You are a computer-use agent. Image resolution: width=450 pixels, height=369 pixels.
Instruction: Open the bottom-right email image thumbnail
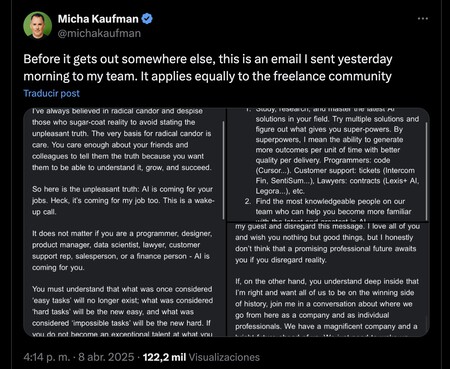point(328,280)
